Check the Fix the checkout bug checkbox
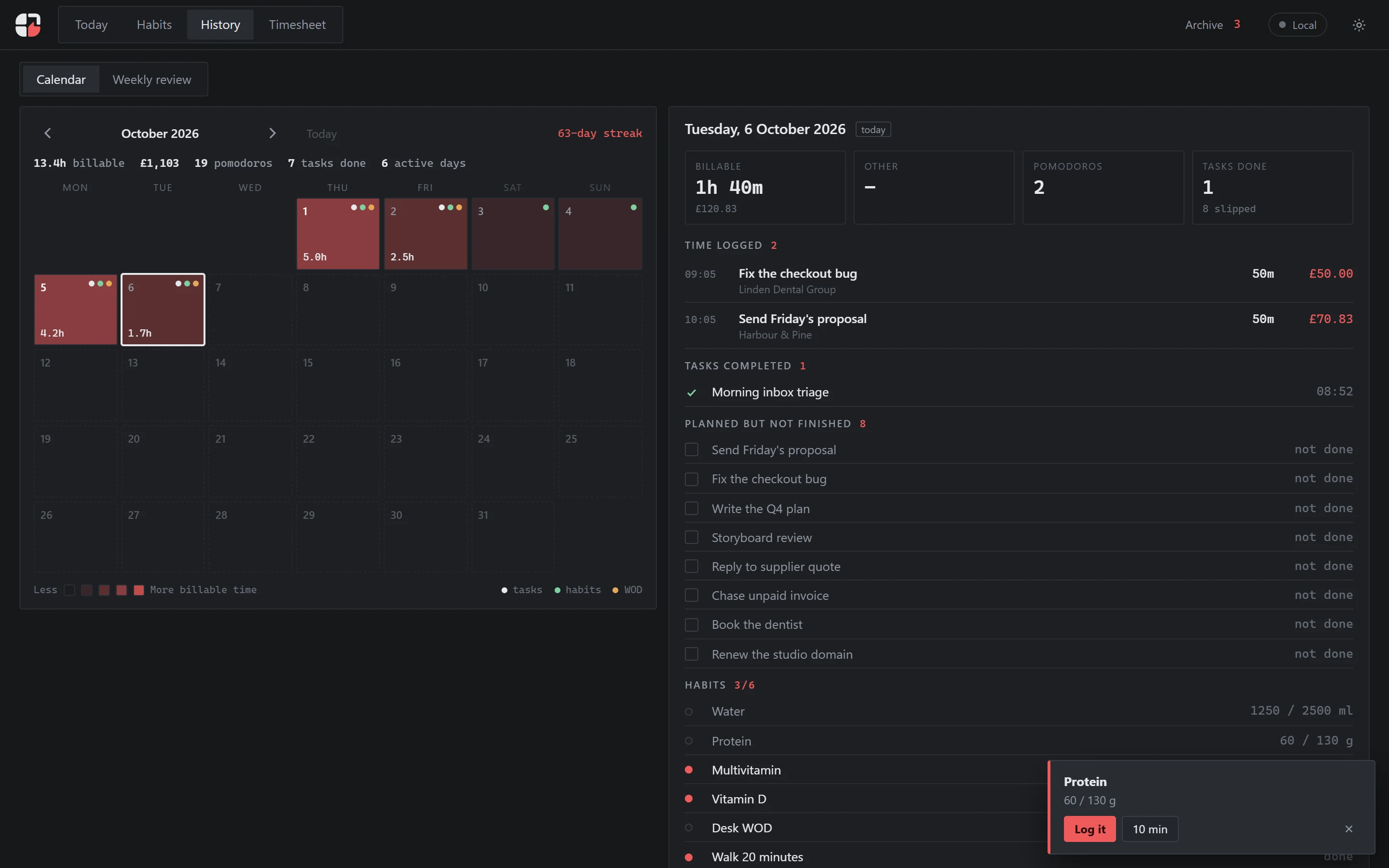The height and width of the screenshot is (868, 1389). click(692, 479)
